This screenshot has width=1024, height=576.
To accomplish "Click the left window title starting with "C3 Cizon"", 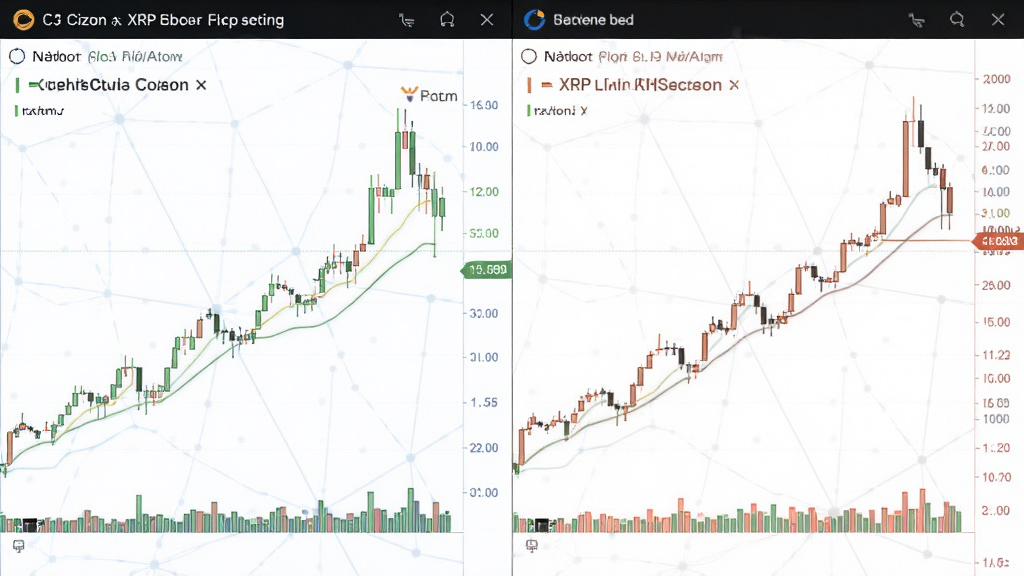I will [x=163, y=20].
